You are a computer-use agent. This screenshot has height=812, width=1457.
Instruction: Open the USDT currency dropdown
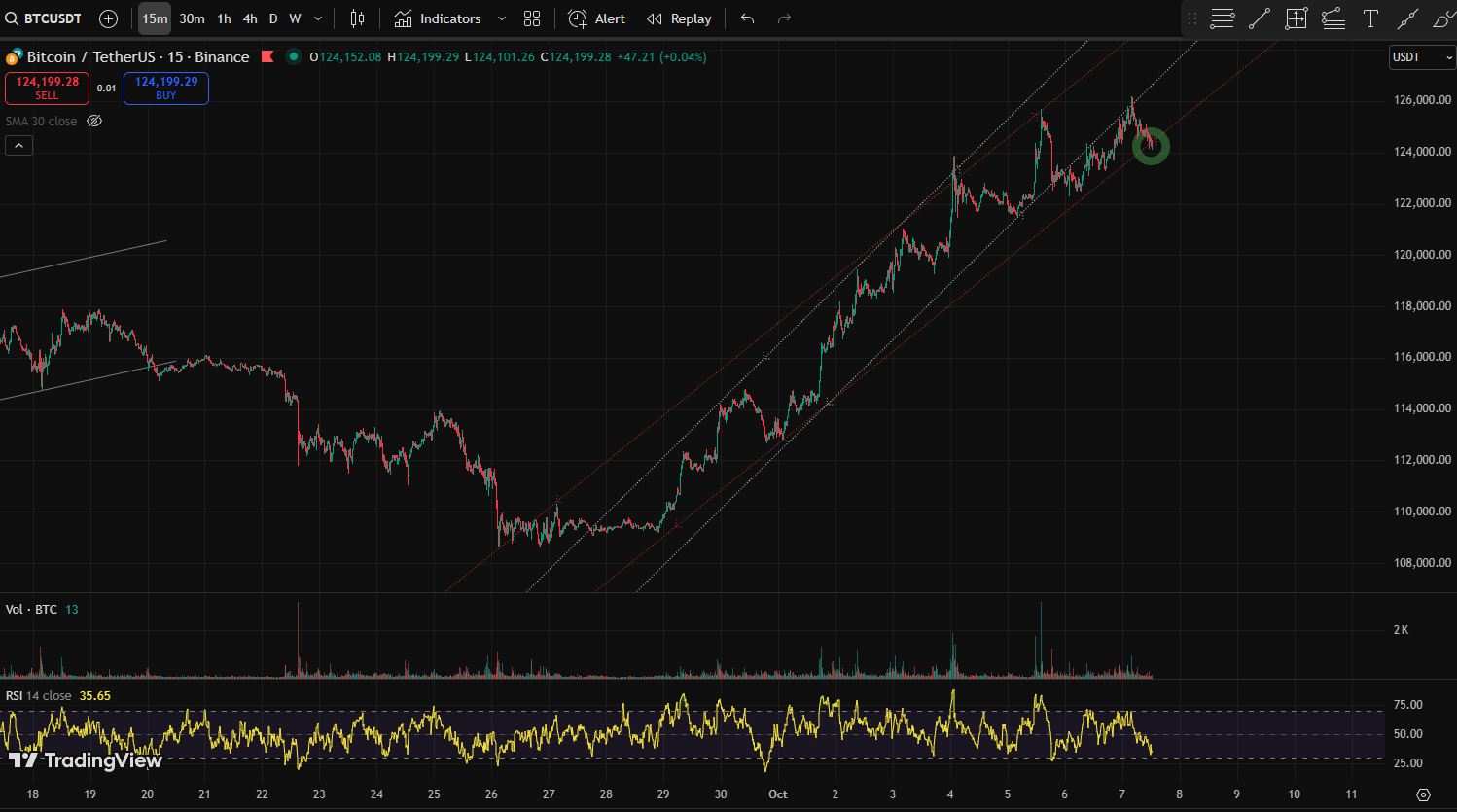coord(1422,57)
